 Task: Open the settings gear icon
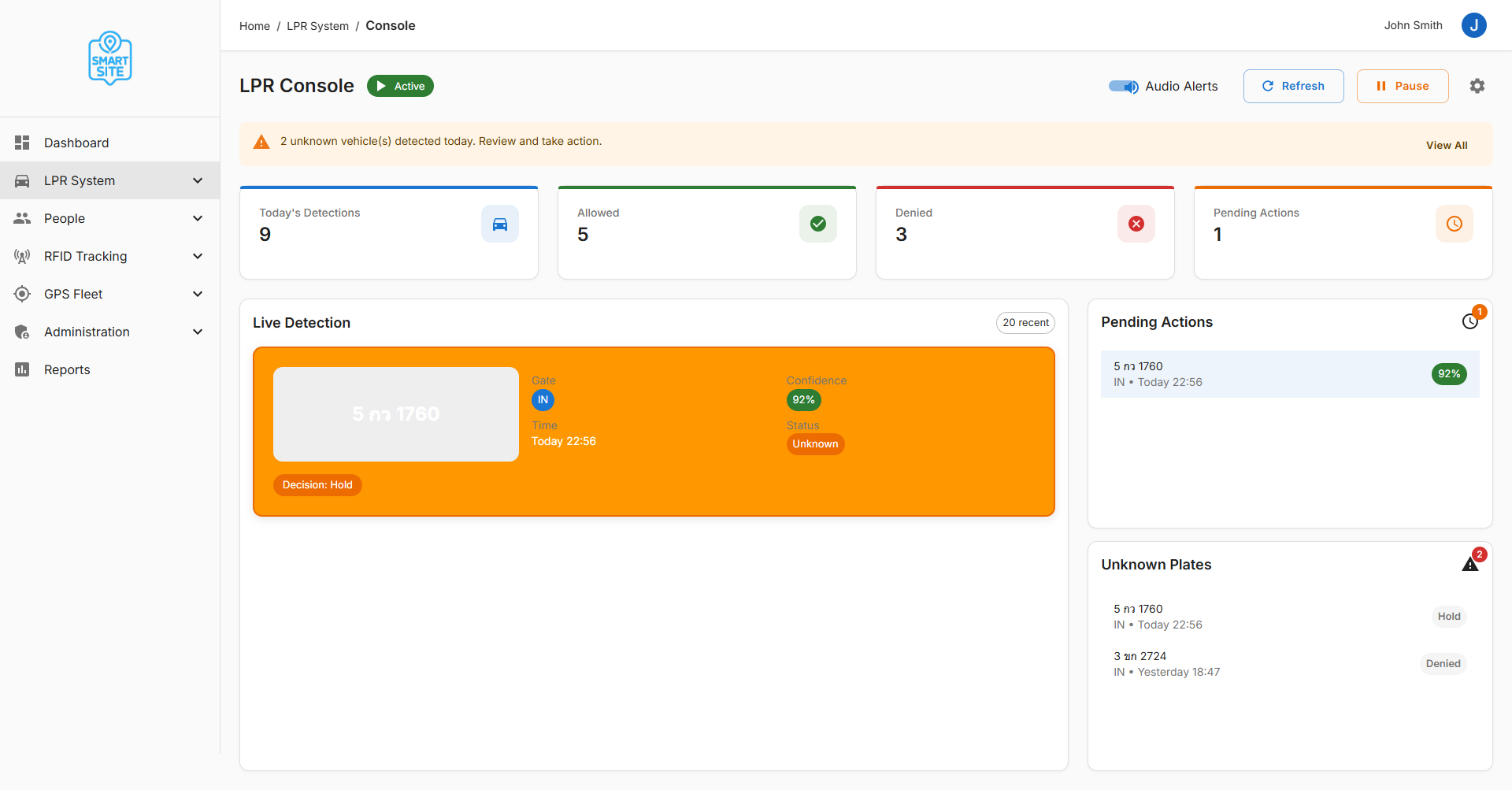(1477, 86)
